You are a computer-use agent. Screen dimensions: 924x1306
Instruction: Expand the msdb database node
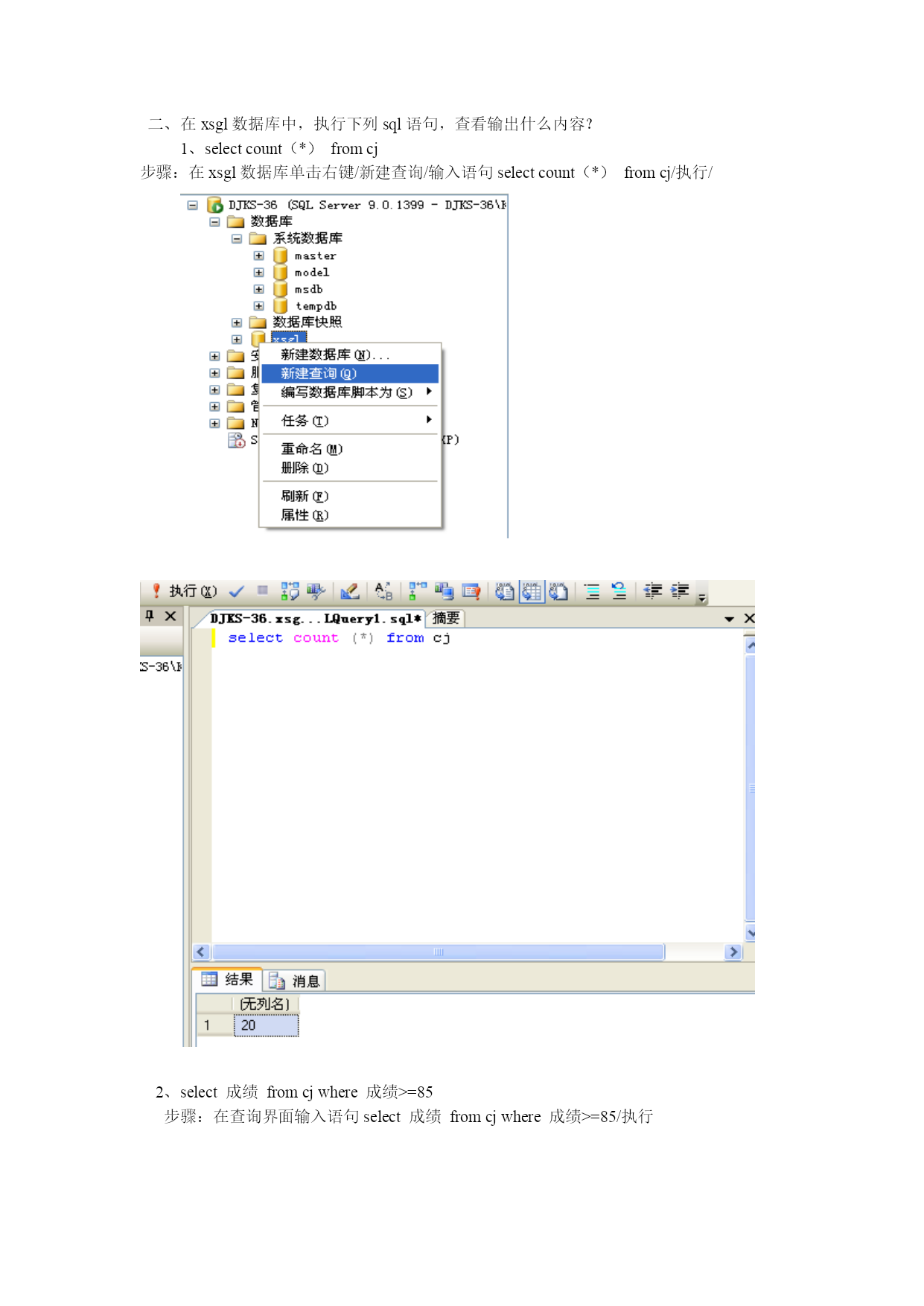point(258,289)
